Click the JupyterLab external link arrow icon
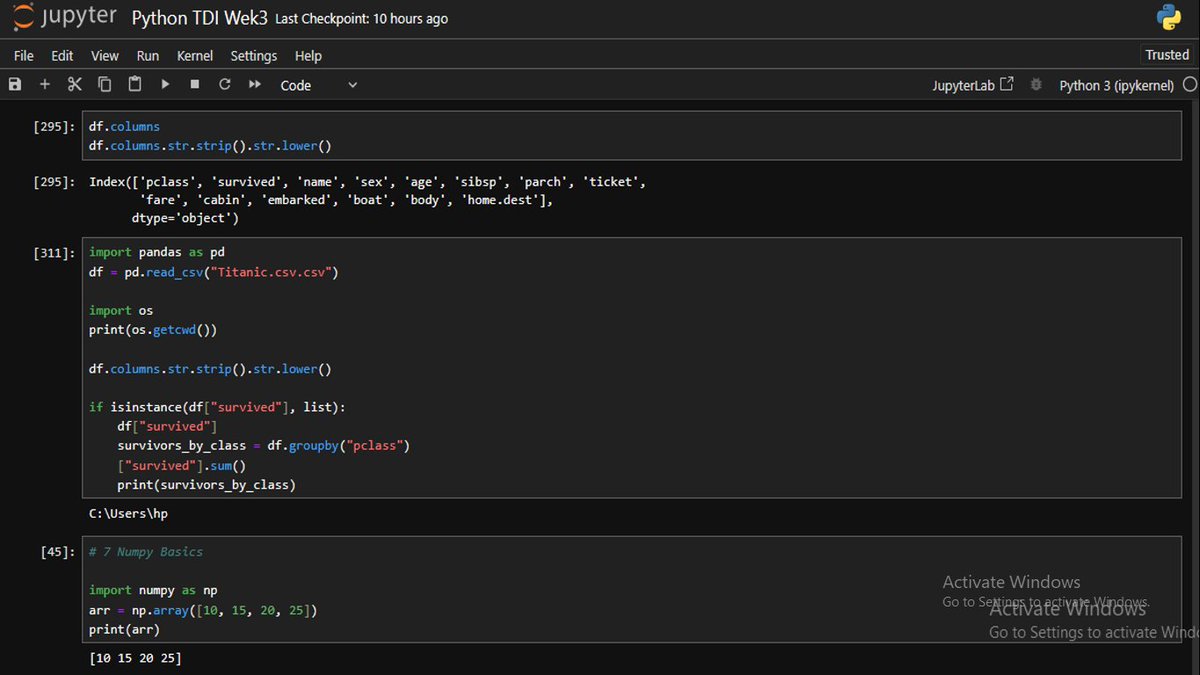Screen dimensions: 1200x675 [x=1007, y=84]
